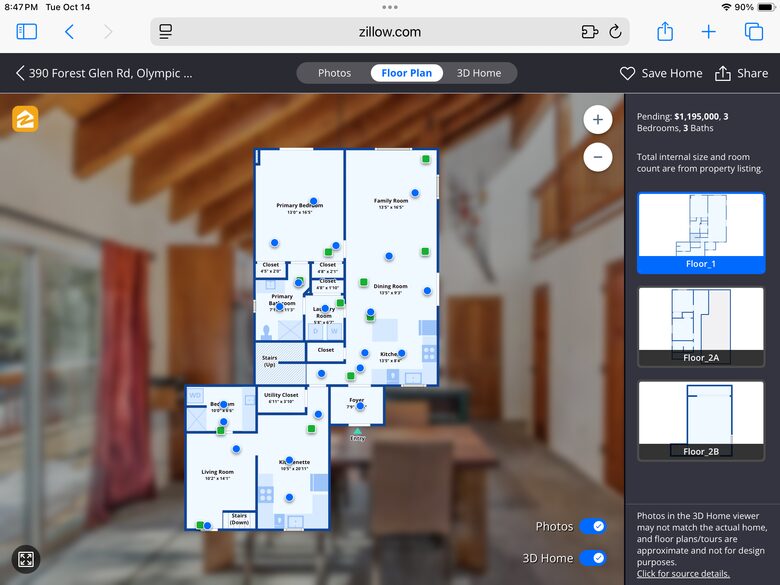Image resolution: width=780 pixels, height=585 pixels.
Task: Enter fullscreen view with expand icon
Action: [x=26, y=560]
